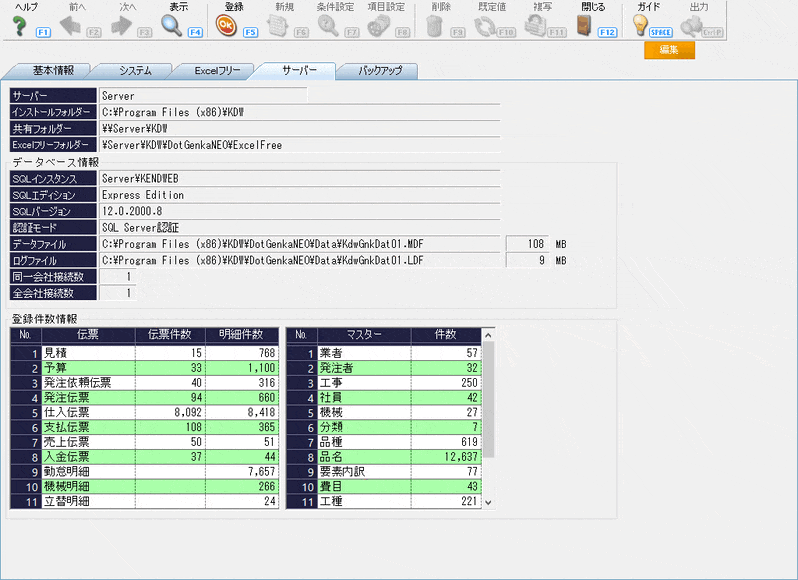Click the 閉じる door icon

[584, 25]
